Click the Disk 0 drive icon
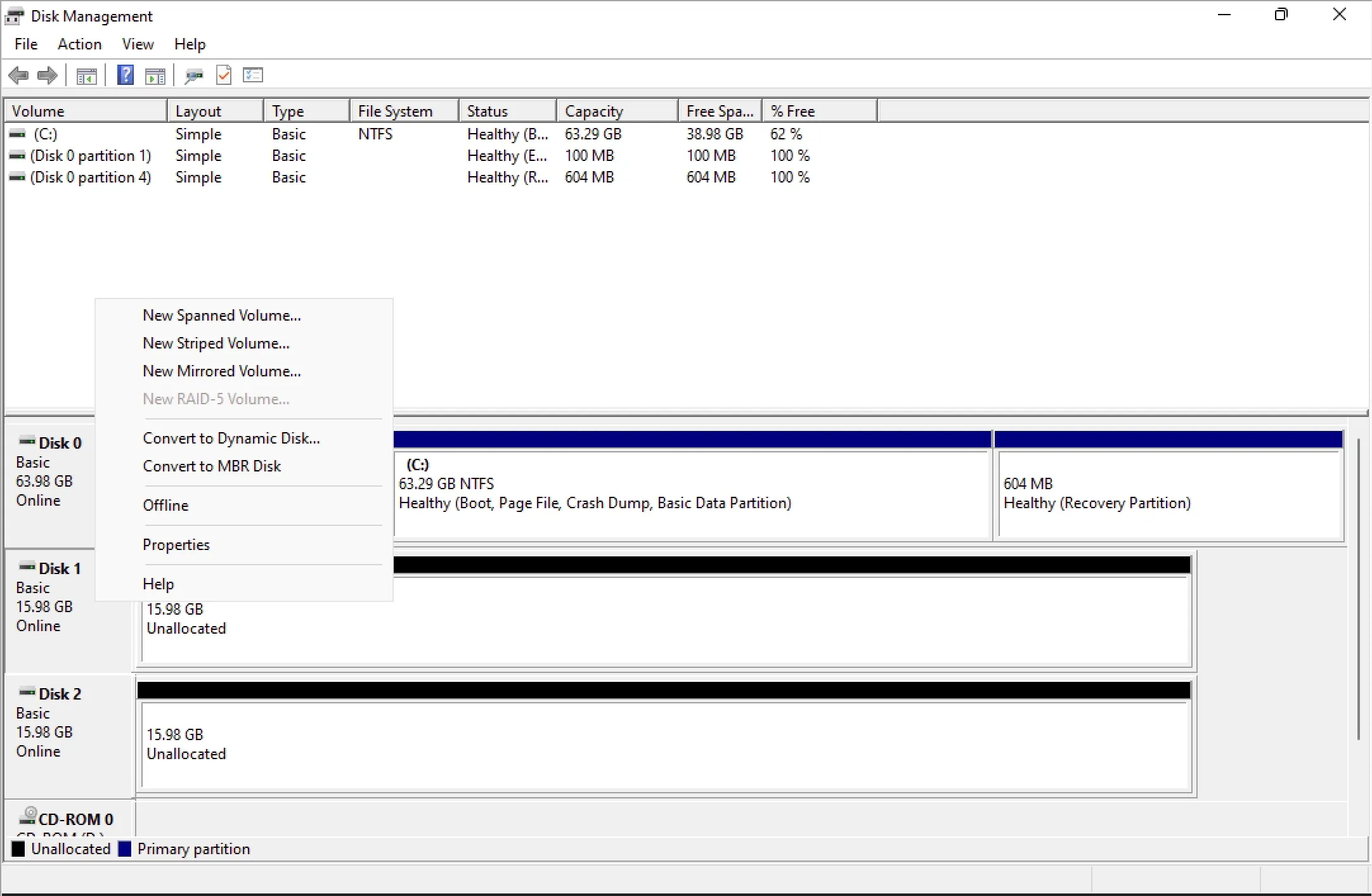 pos(25,442)
